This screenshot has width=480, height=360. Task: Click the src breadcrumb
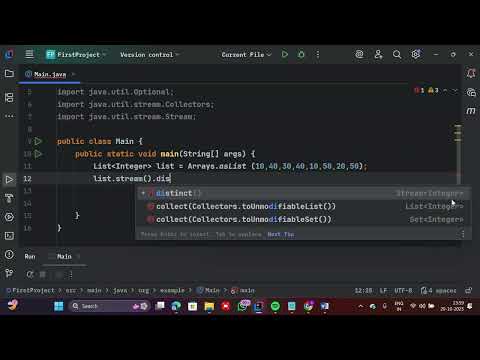(71, 291)
